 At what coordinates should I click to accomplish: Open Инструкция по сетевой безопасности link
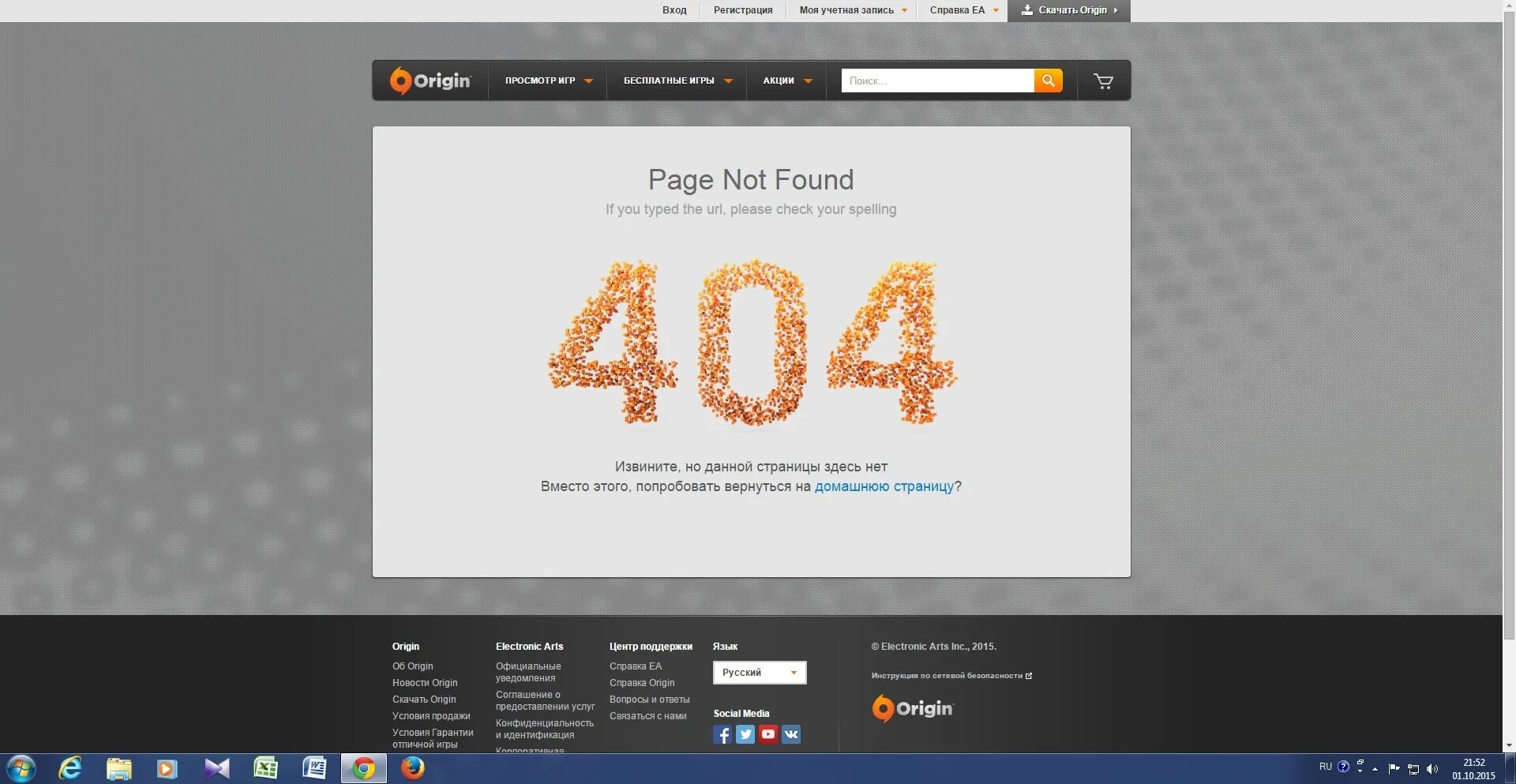[951, 676]
